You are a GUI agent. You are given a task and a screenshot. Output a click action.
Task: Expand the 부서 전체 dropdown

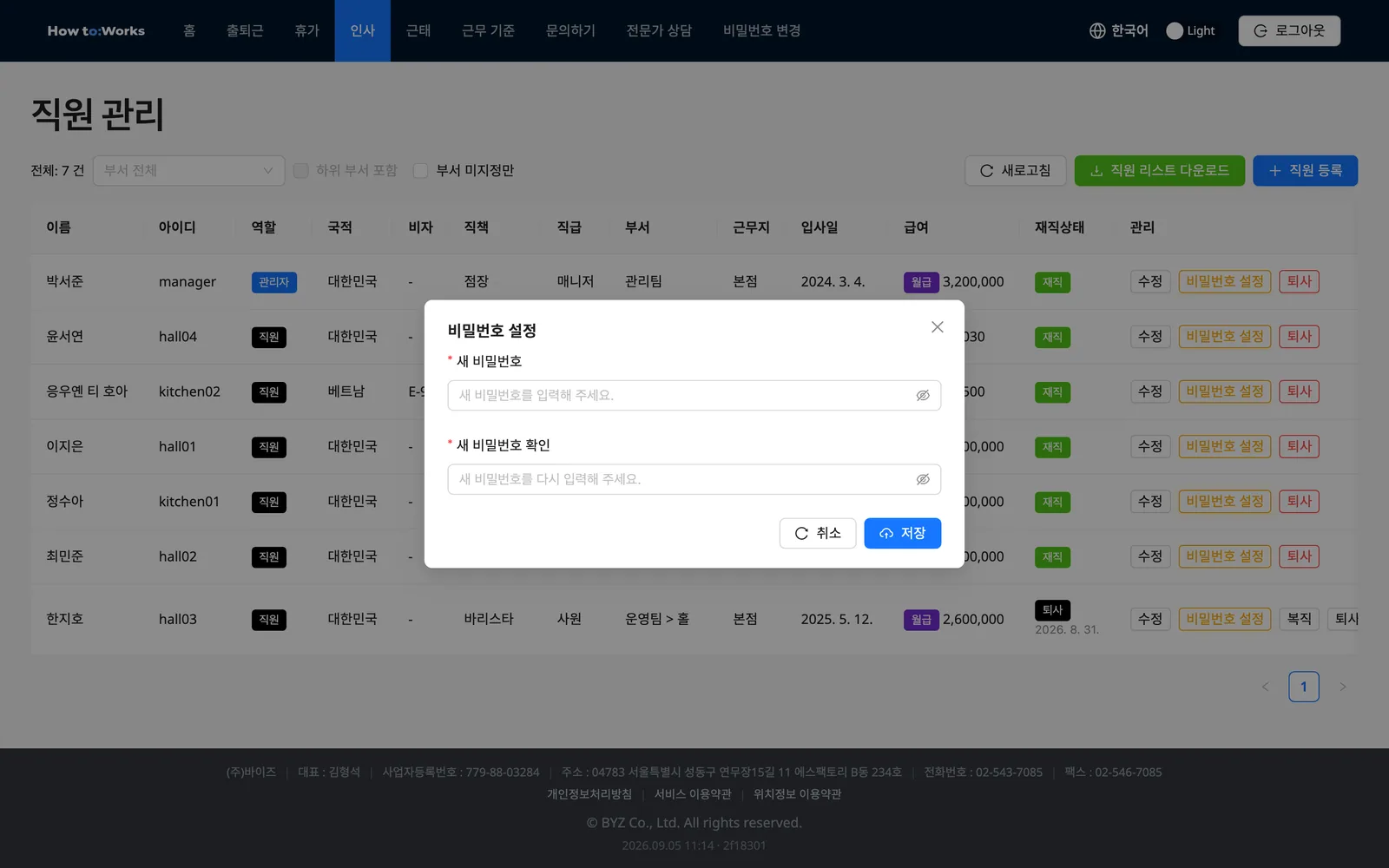[x=189, y=171]
